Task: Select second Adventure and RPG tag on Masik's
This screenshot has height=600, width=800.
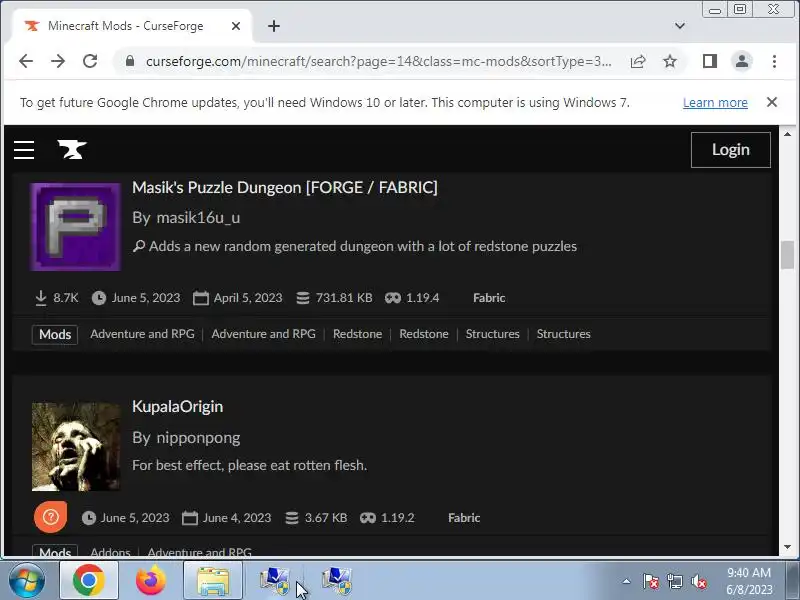Action: coord(263,334)
